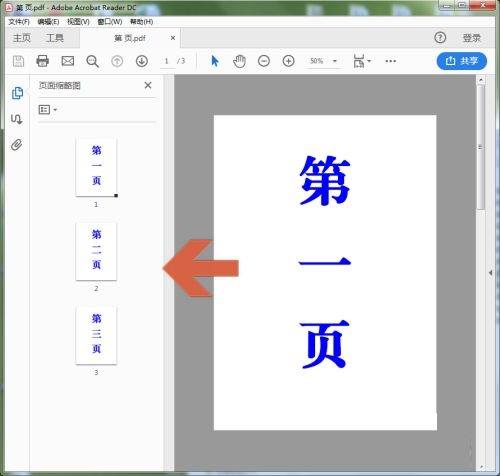Click the Print icon in toolbar
The width and height of the screenshot is (500, 476).
[42, 61]
